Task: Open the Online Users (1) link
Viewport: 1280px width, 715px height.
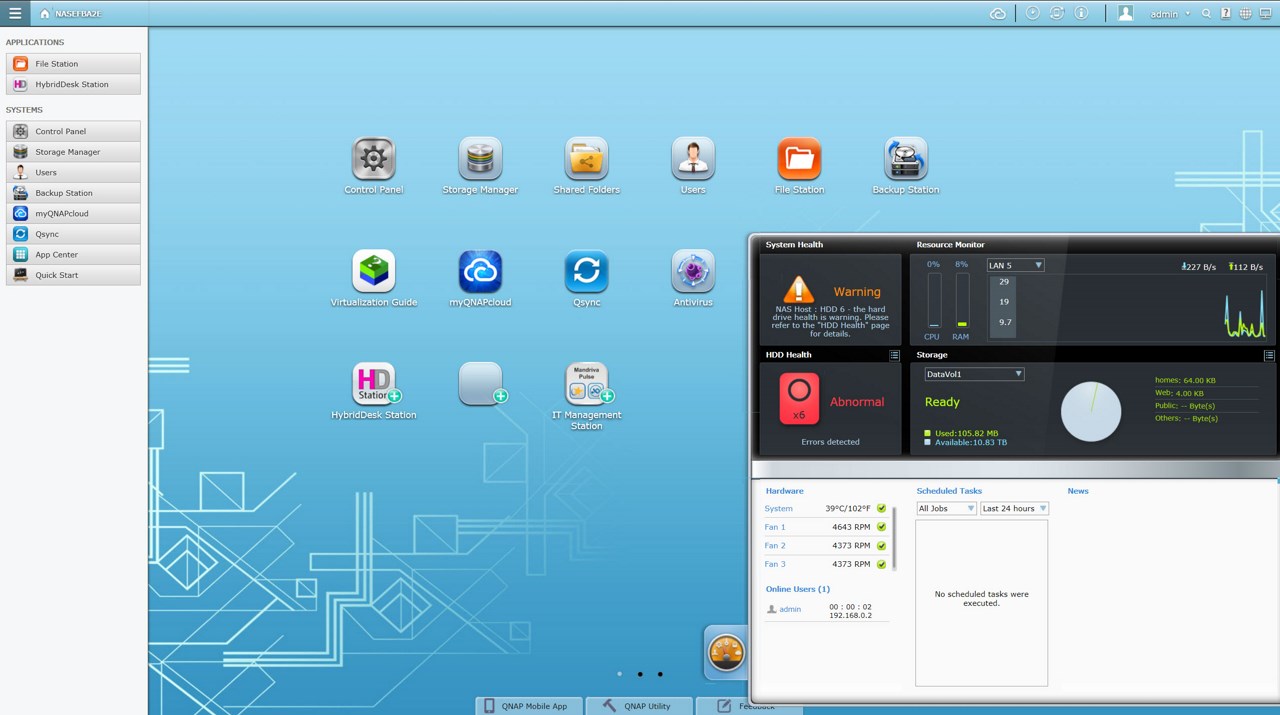Action: [x=797, y=589]
